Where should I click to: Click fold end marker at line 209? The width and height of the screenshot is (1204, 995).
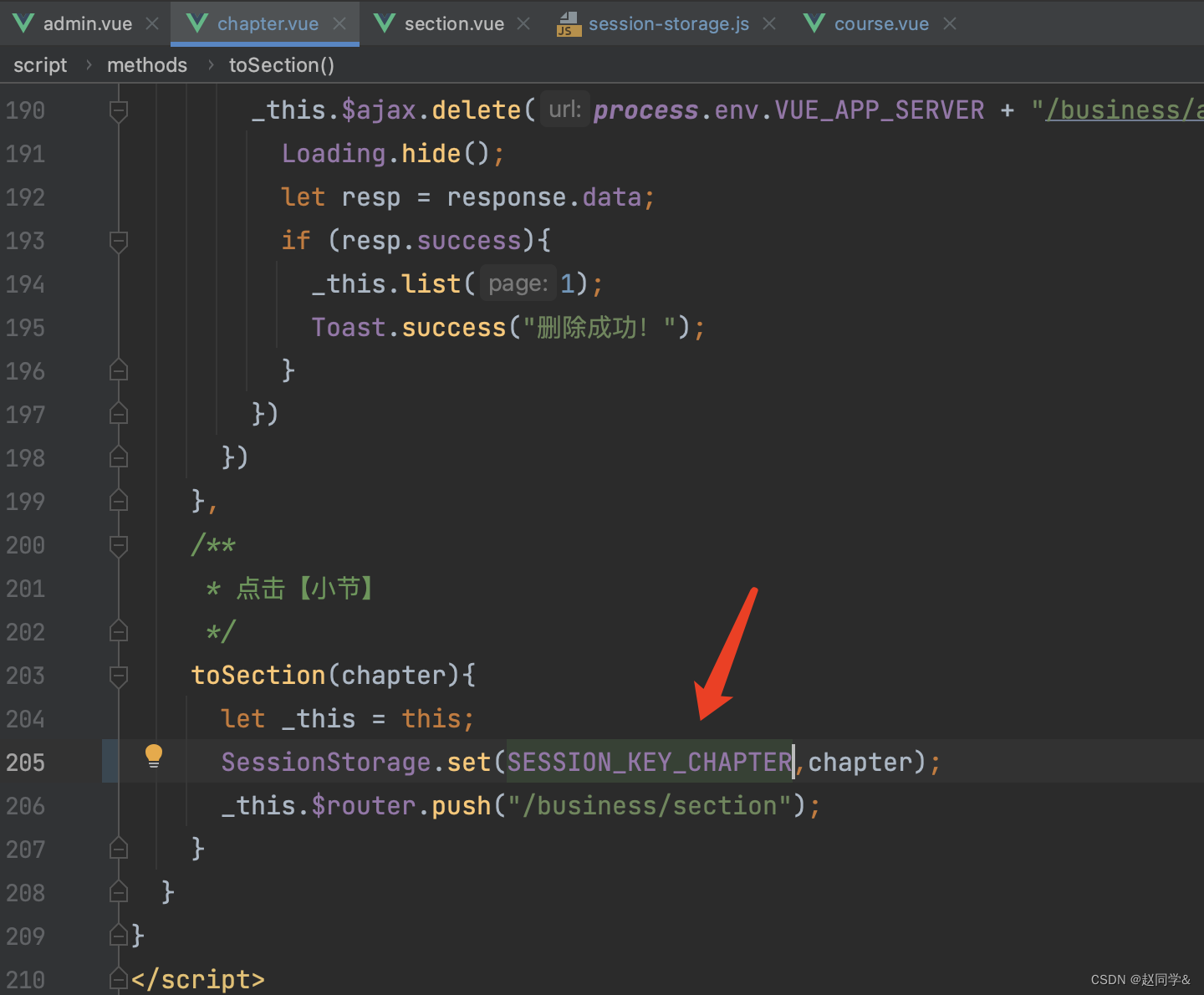[x=119, y=936]
